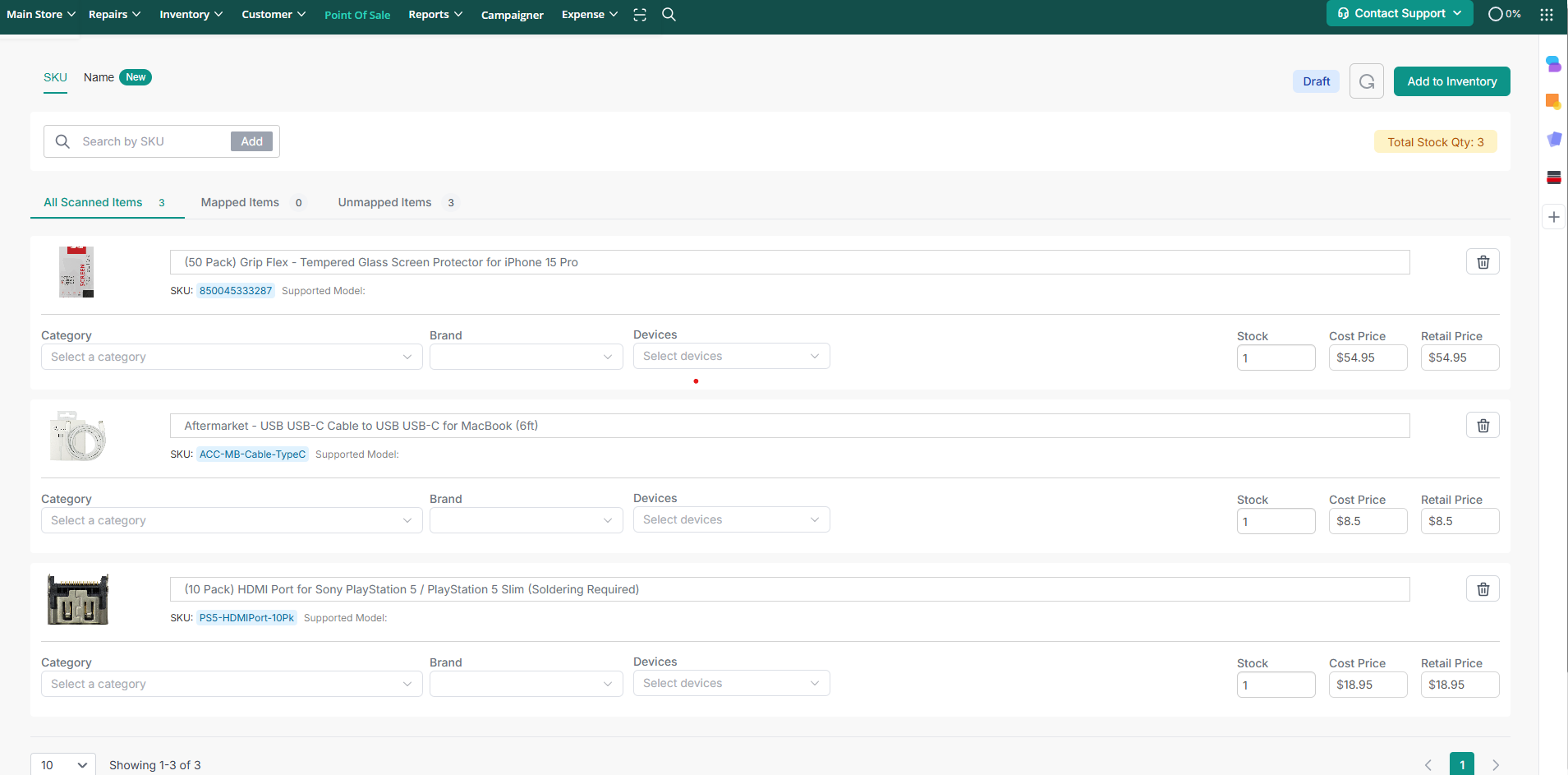Click the plus icon in right sidebar

pos(1553,217)
